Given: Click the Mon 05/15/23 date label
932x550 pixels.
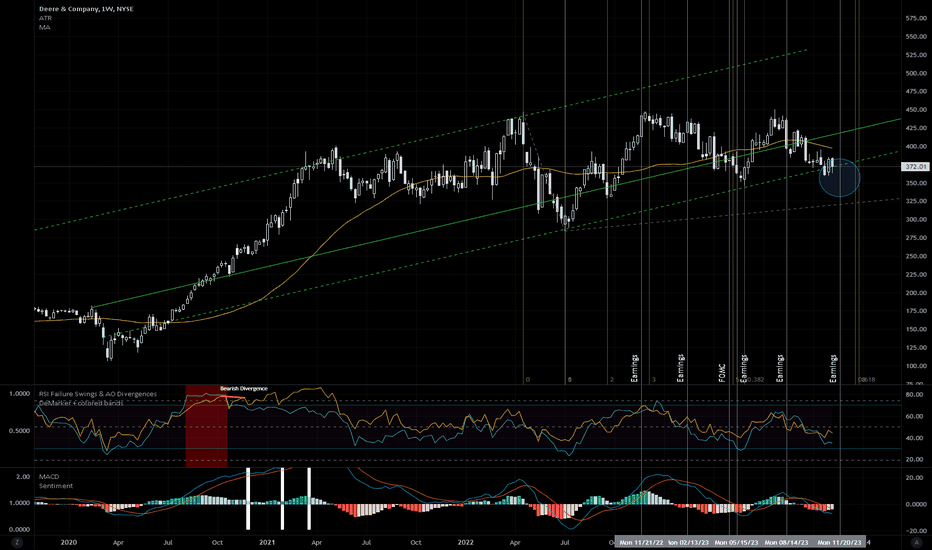Looking at the screenshot, I should 736,542.
